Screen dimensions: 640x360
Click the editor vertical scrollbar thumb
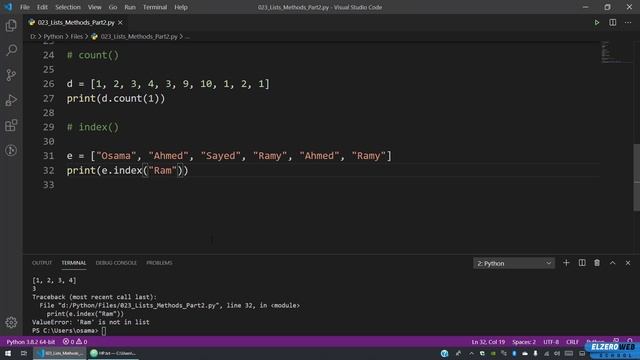click(x=636, y=177)
